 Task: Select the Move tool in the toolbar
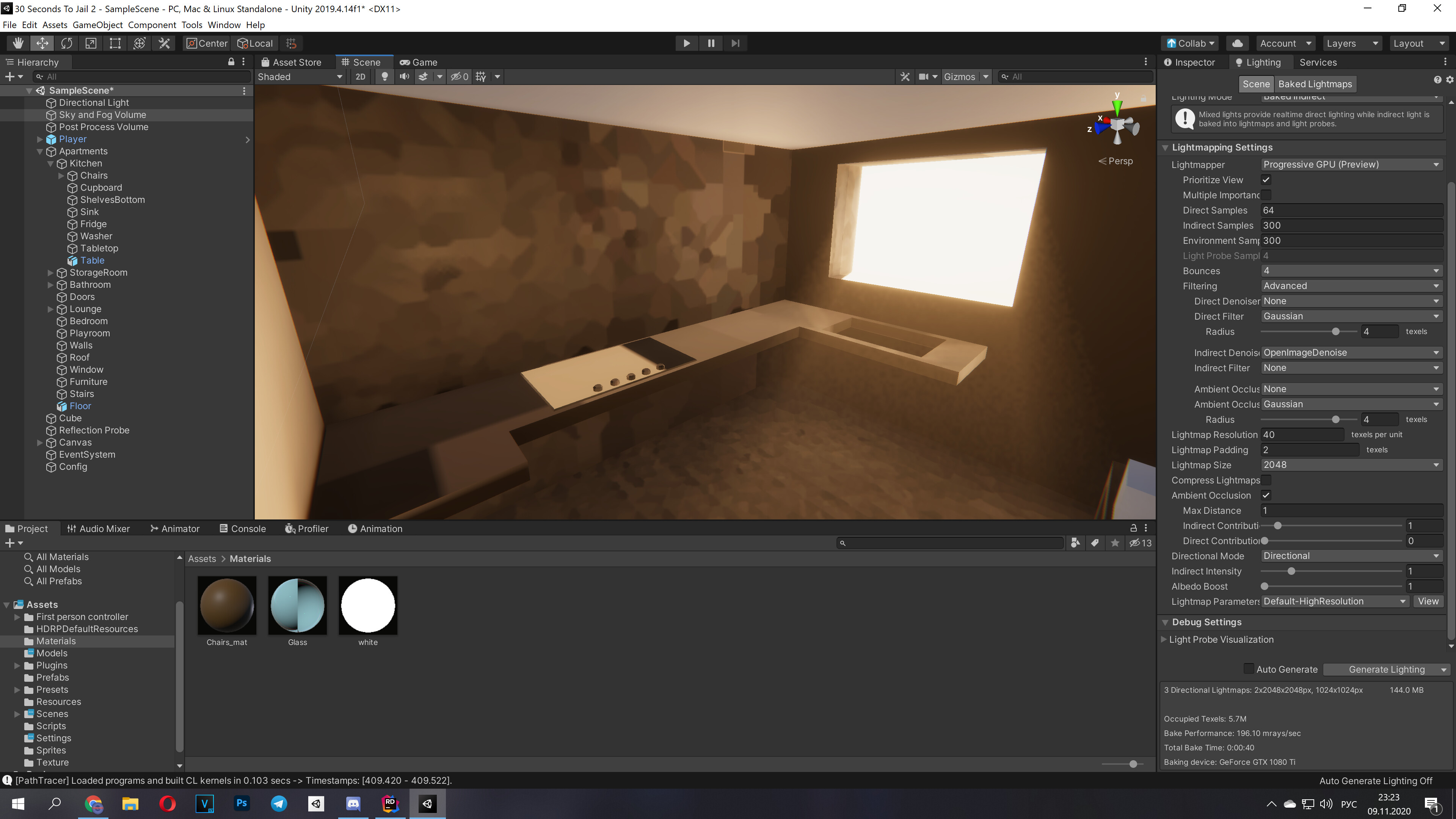coord(42,43)
